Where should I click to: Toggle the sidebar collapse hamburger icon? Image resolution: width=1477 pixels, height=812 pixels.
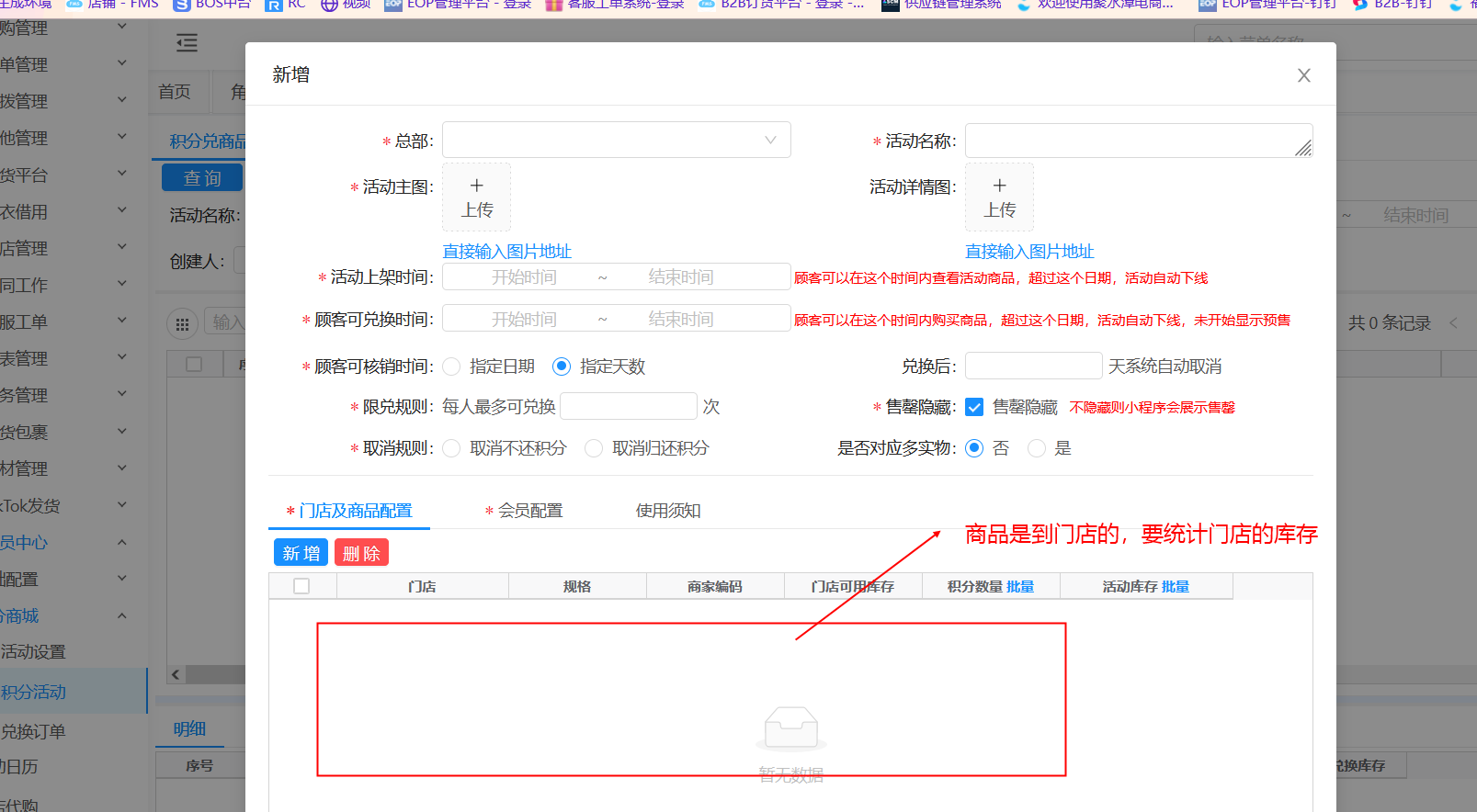(187, 42)
